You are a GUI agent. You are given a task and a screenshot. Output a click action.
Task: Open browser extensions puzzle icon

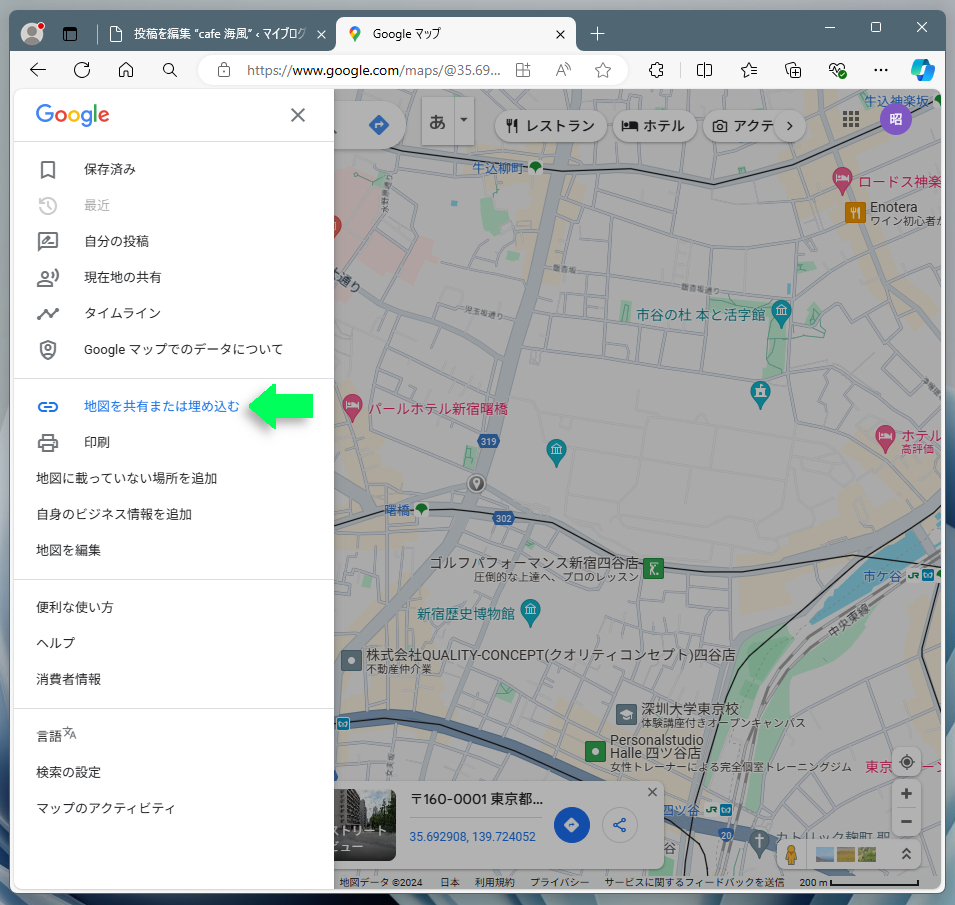pyautogui.click(x=656, y=71)
